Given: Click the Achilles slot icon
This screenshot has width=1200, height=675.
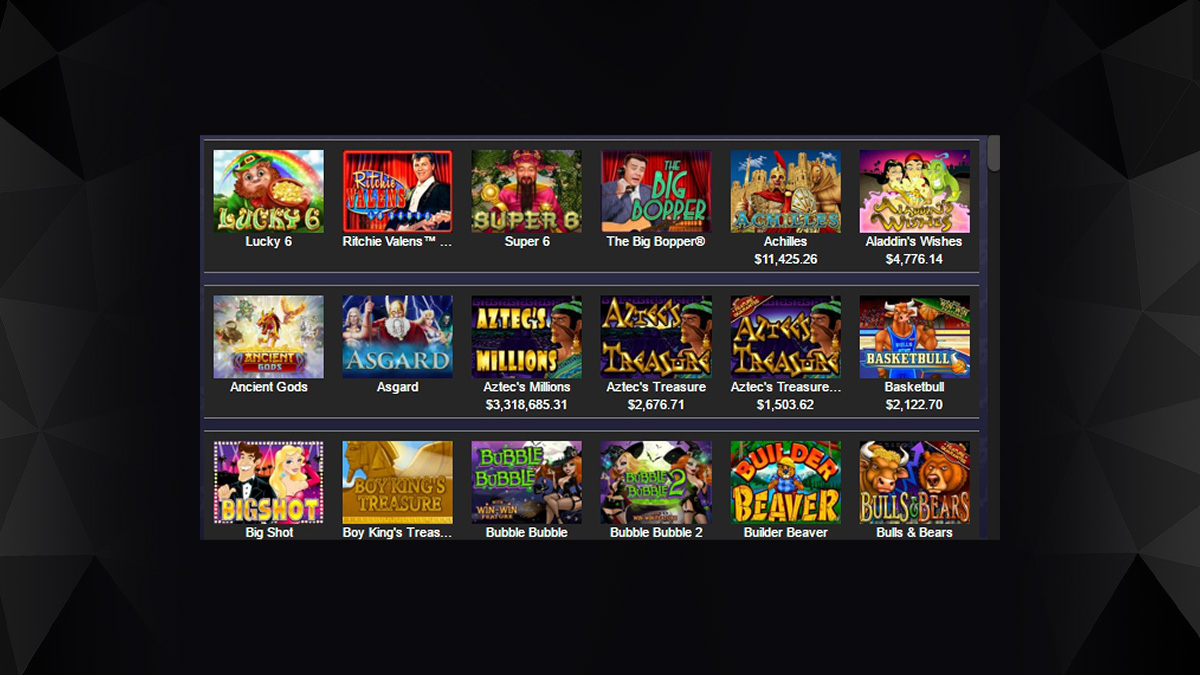Looking at the screenshot, I should (786, 191).
